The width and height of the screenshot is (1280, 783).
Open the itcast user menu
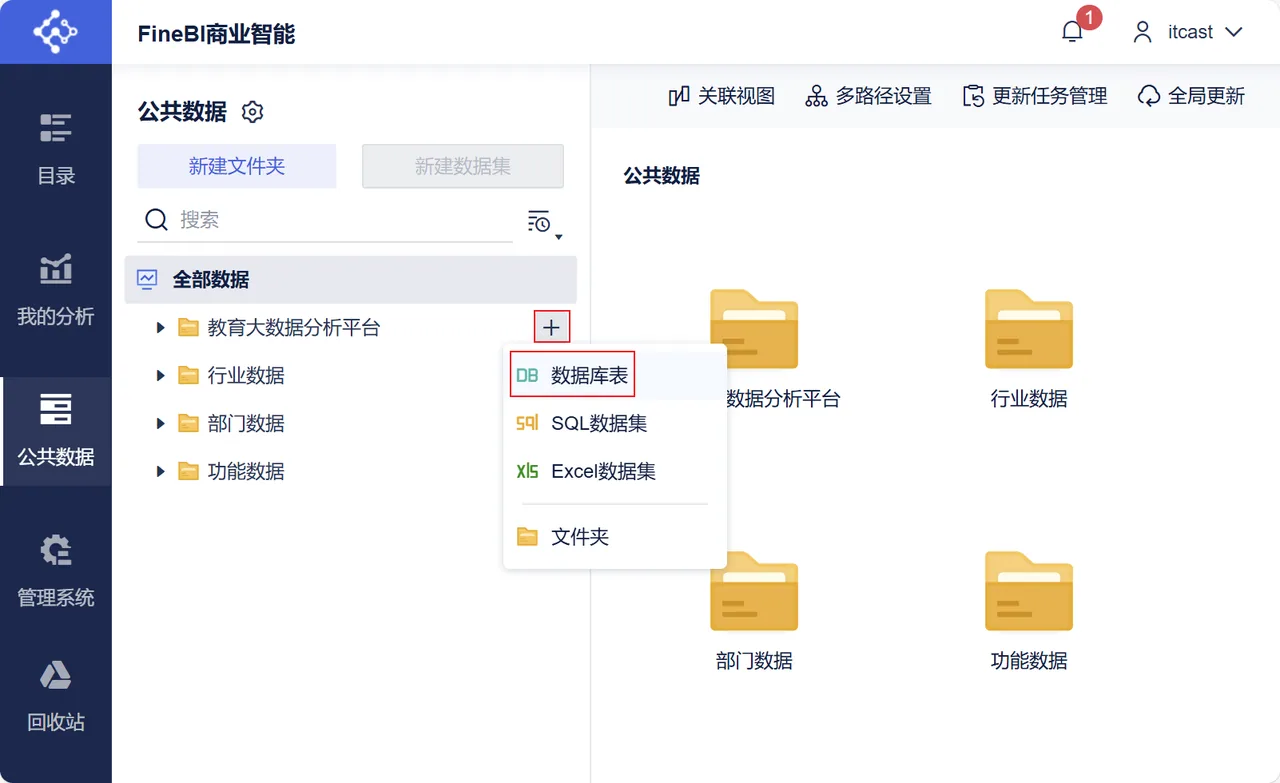pos(1188,32)
